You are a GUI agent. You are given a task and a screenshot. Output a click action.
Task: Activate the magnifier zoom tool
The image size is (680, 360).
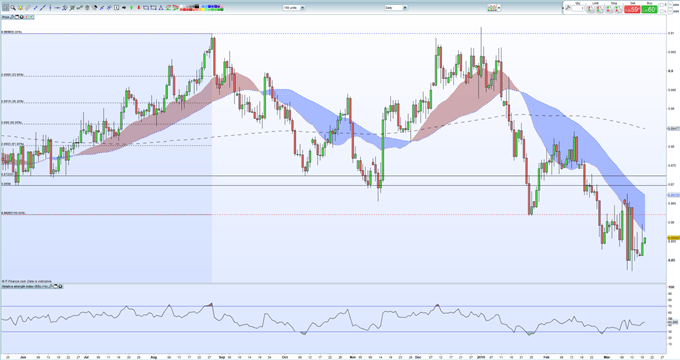13,8
